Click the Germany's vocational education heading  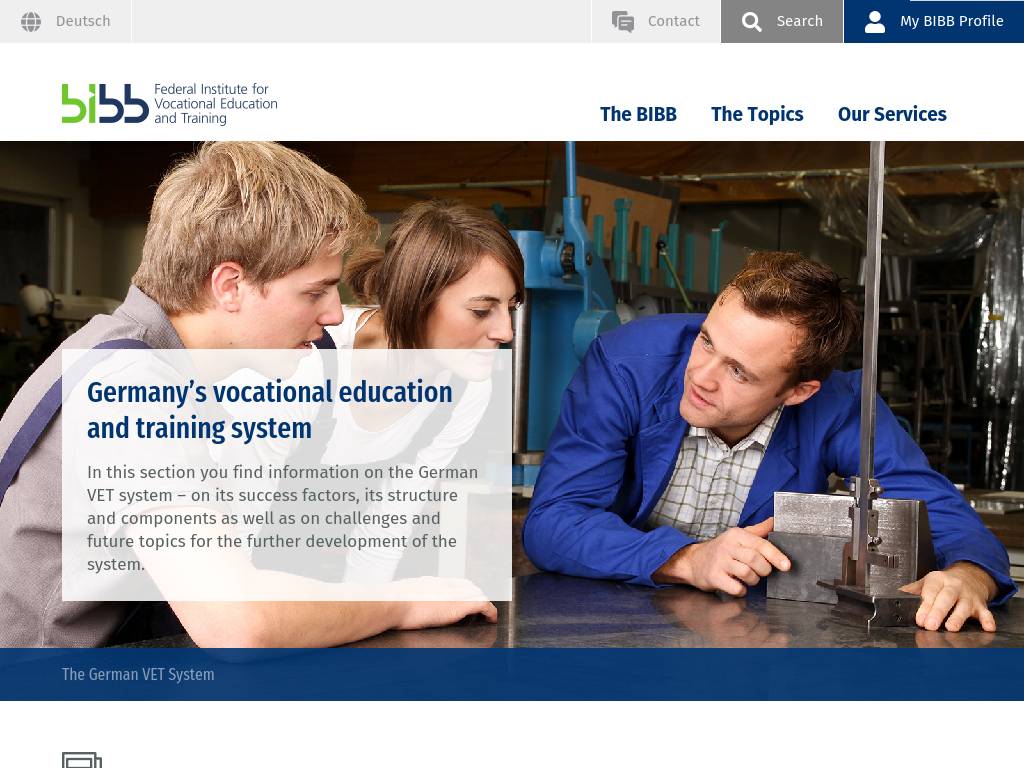[x=270, y=410]
